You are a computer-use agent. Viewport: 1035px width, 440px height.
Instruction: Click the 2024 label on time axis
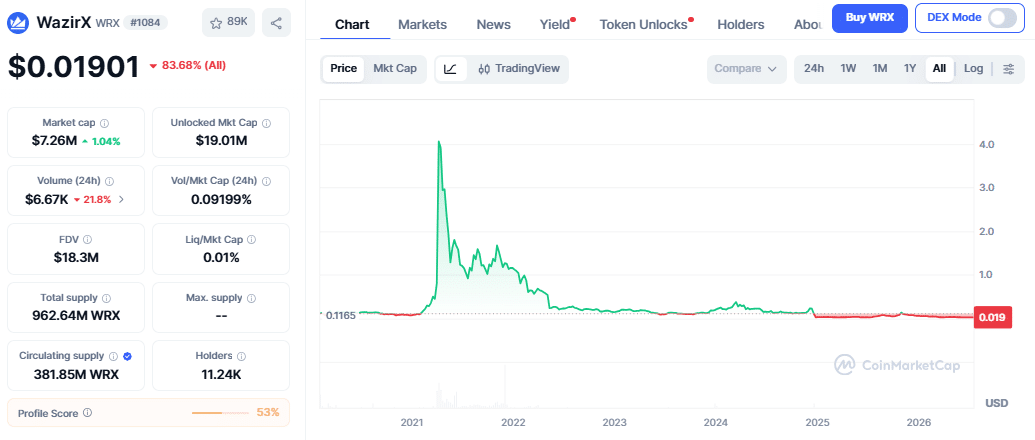[x=716, y=422]
